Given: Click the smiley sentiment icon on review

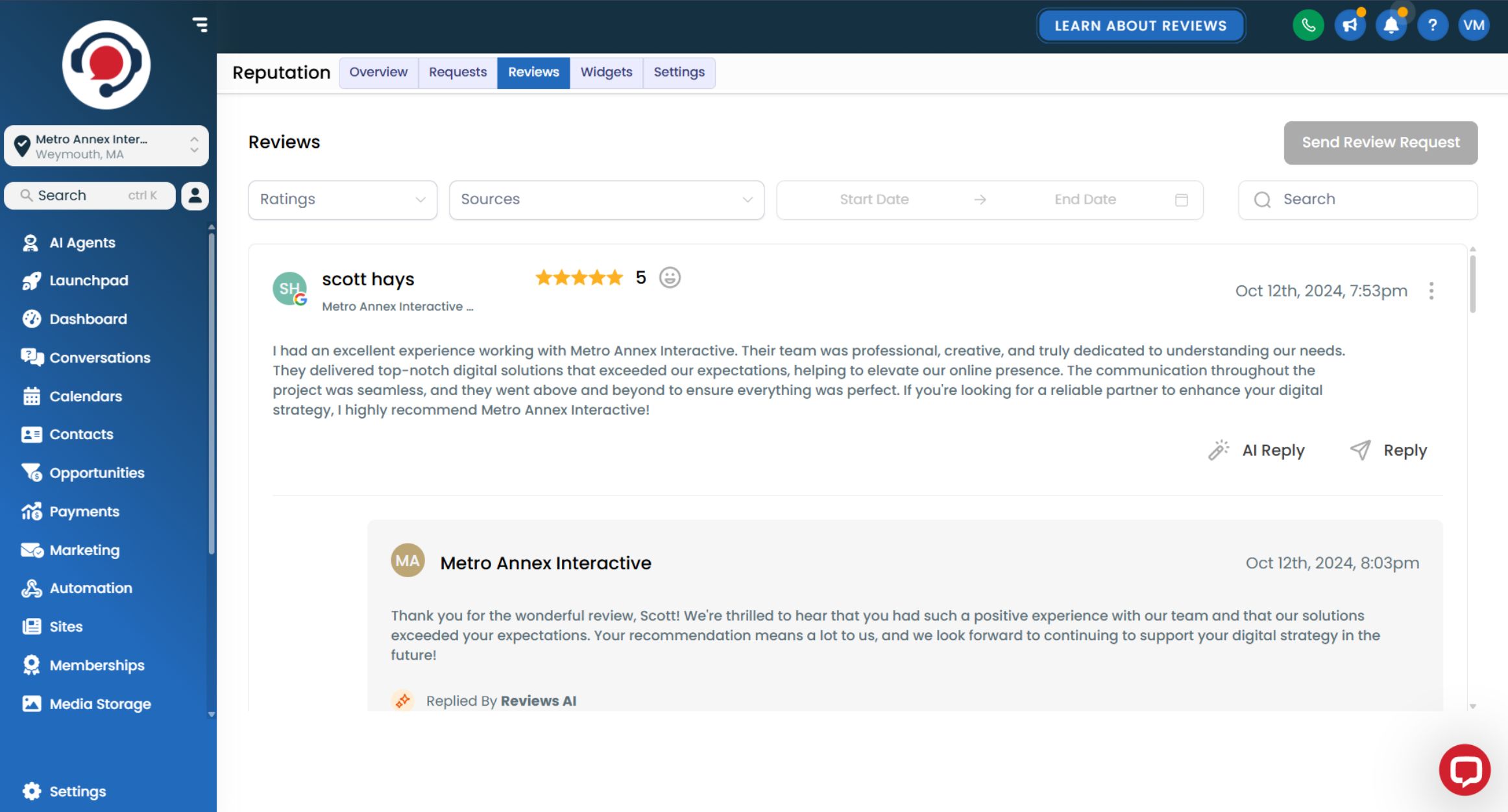Looking at the screenshot, I should (x=670, y=278).
